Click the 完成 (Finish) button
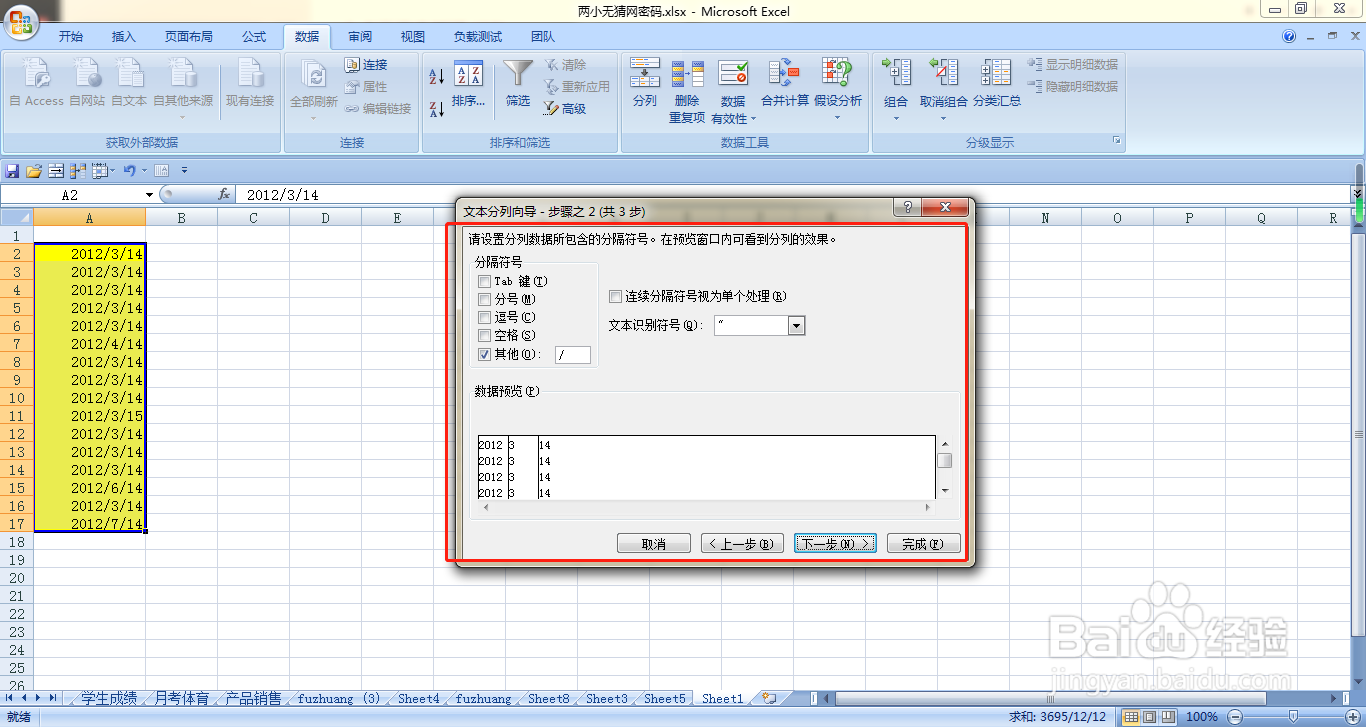The width and height of the screenshot is (1366, 727). [x=923, y=542]
